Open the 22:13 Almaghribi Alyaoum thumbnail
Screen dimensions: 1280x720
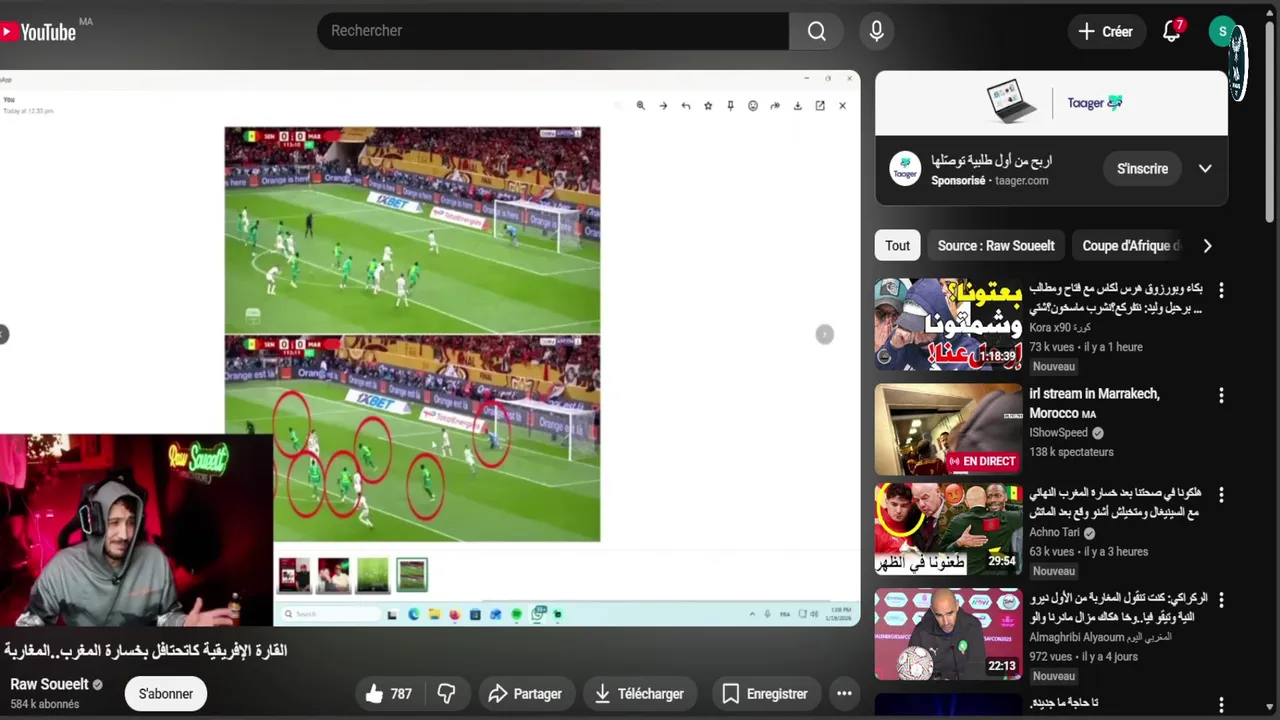click(x=948, y=634)
